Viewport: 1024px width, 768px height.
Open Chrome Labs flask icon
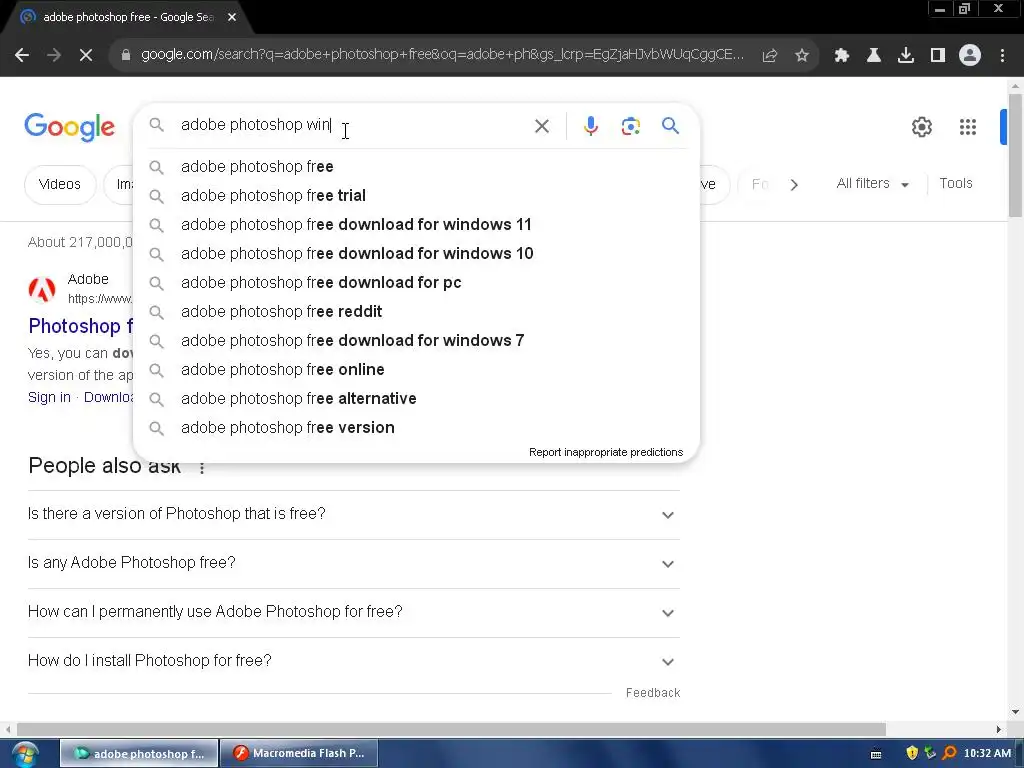coord(874,56)
